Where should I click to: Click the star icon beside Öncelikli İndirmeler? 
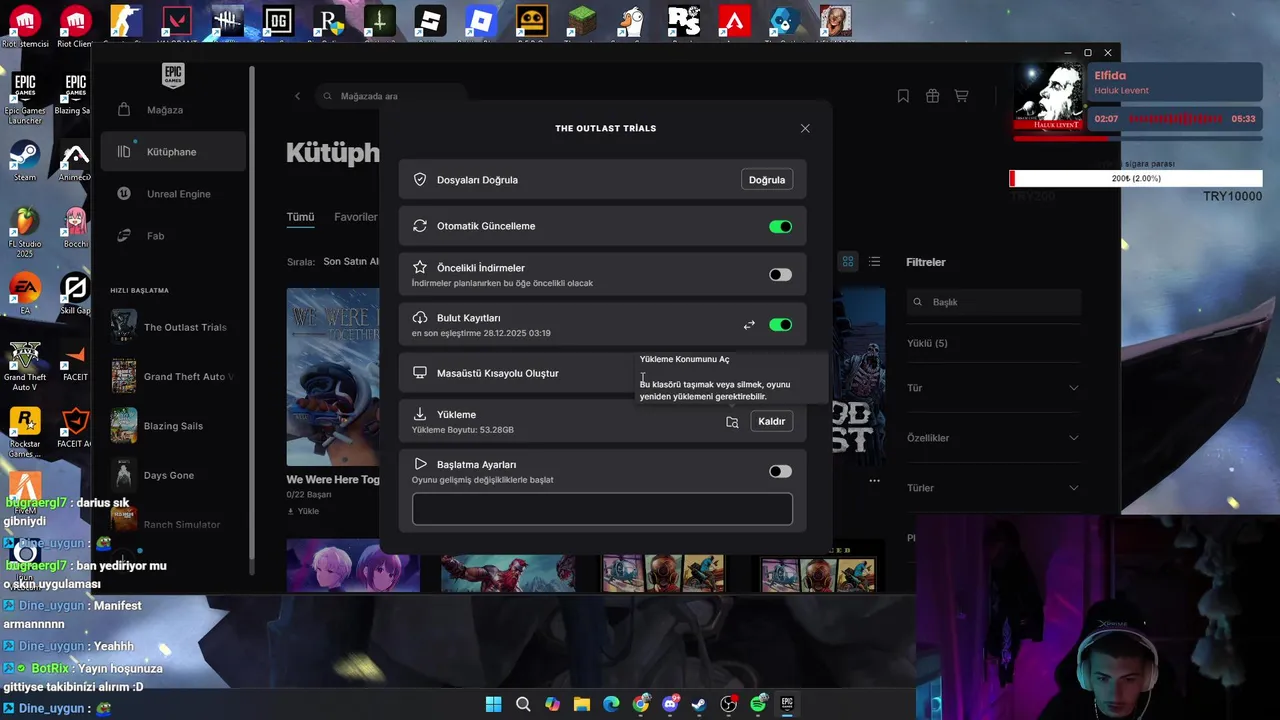click(x=420, y=267)
